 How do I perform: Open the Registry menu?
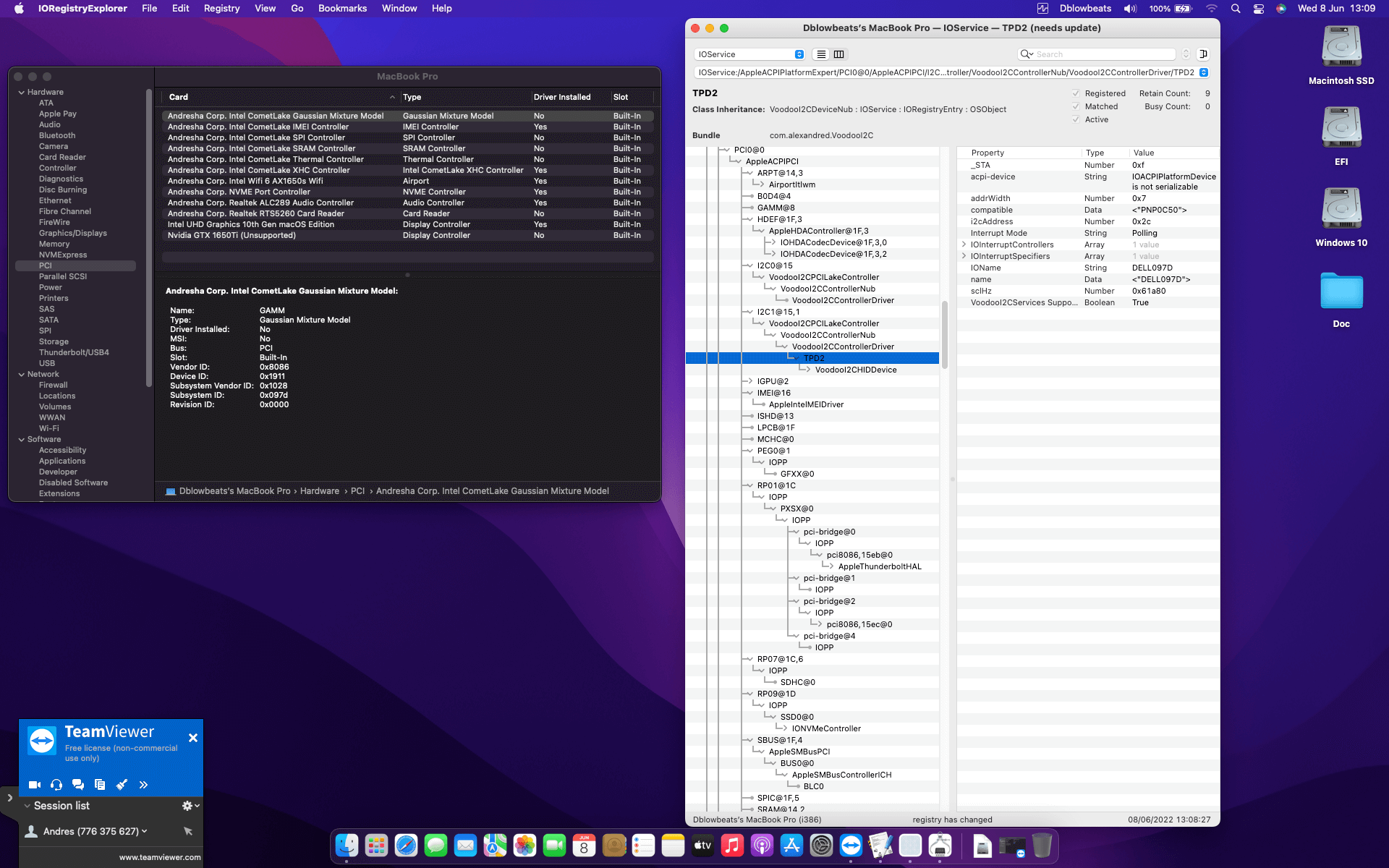[x=221, y=9]
